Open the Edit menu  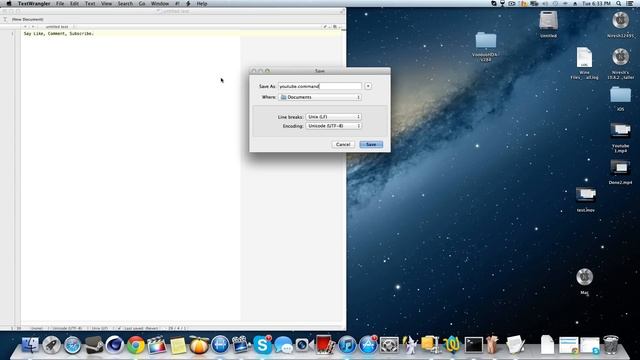coord(74,4)
